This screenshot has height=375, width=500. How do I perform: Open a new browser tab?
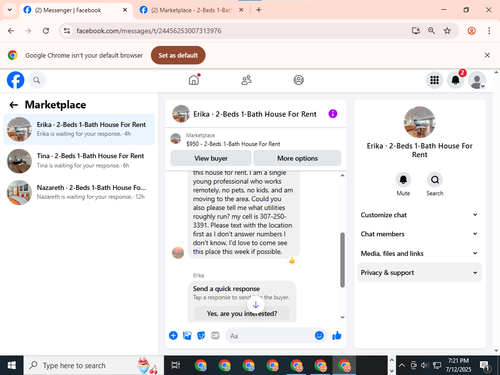point(259,10)
